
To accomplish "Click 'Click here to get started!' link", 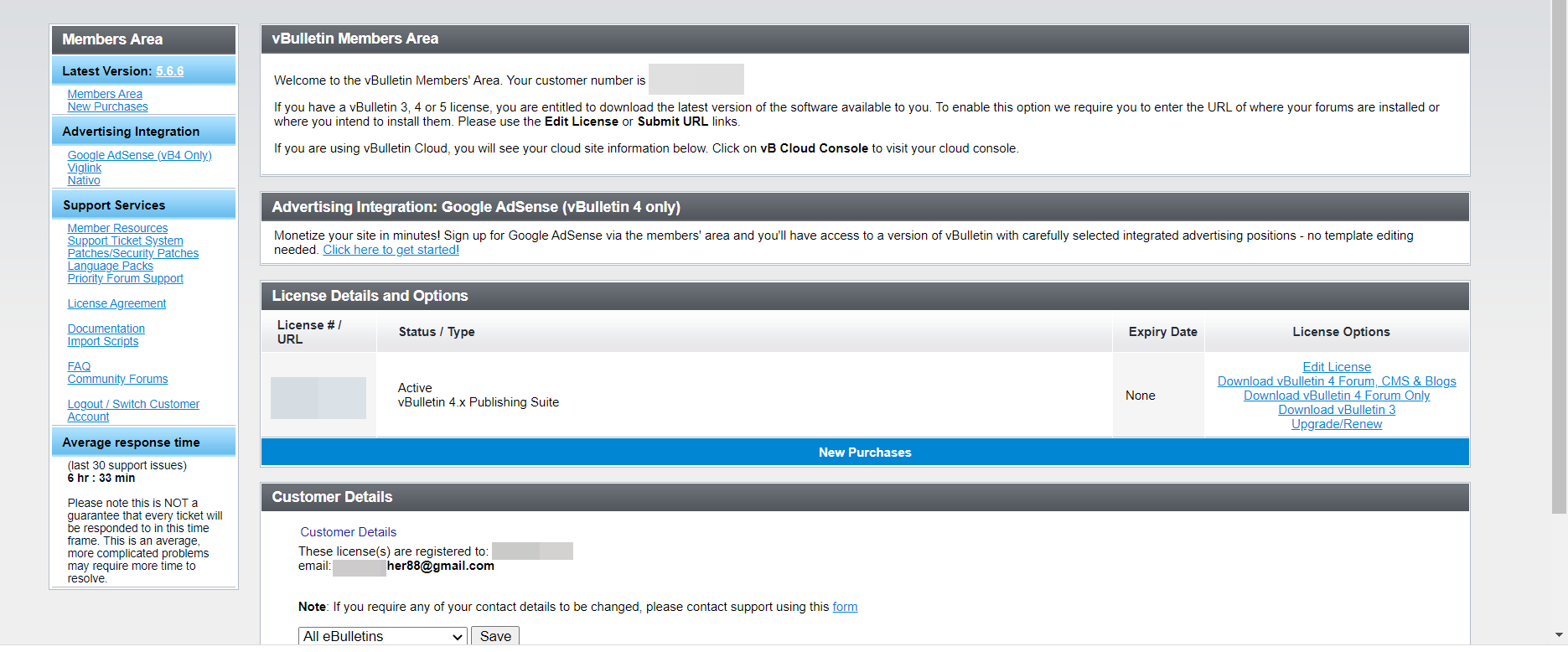I will coord(391,250).
